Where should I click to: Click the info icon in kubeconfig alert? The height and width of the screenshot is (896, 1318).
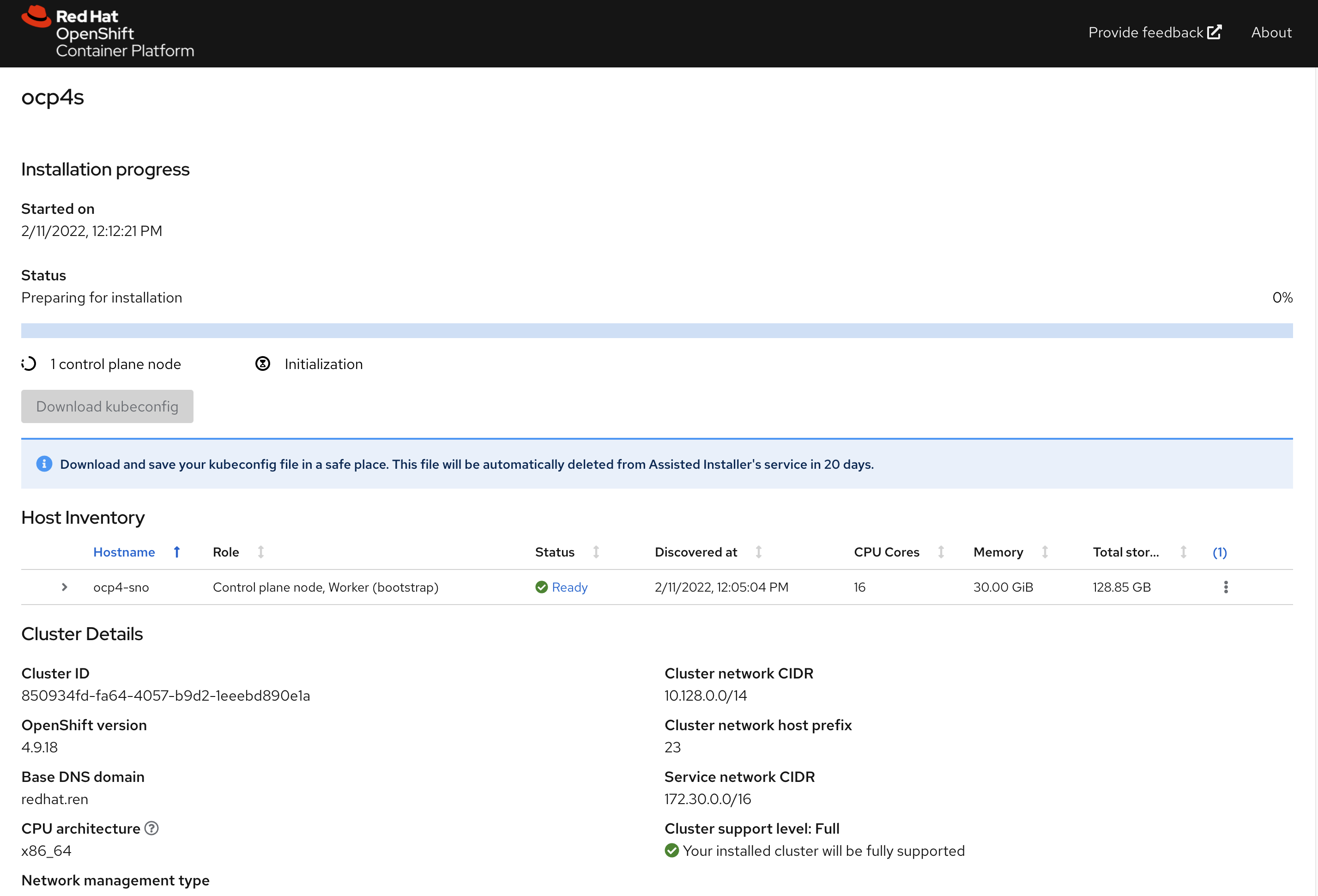(x=44, y=464)
